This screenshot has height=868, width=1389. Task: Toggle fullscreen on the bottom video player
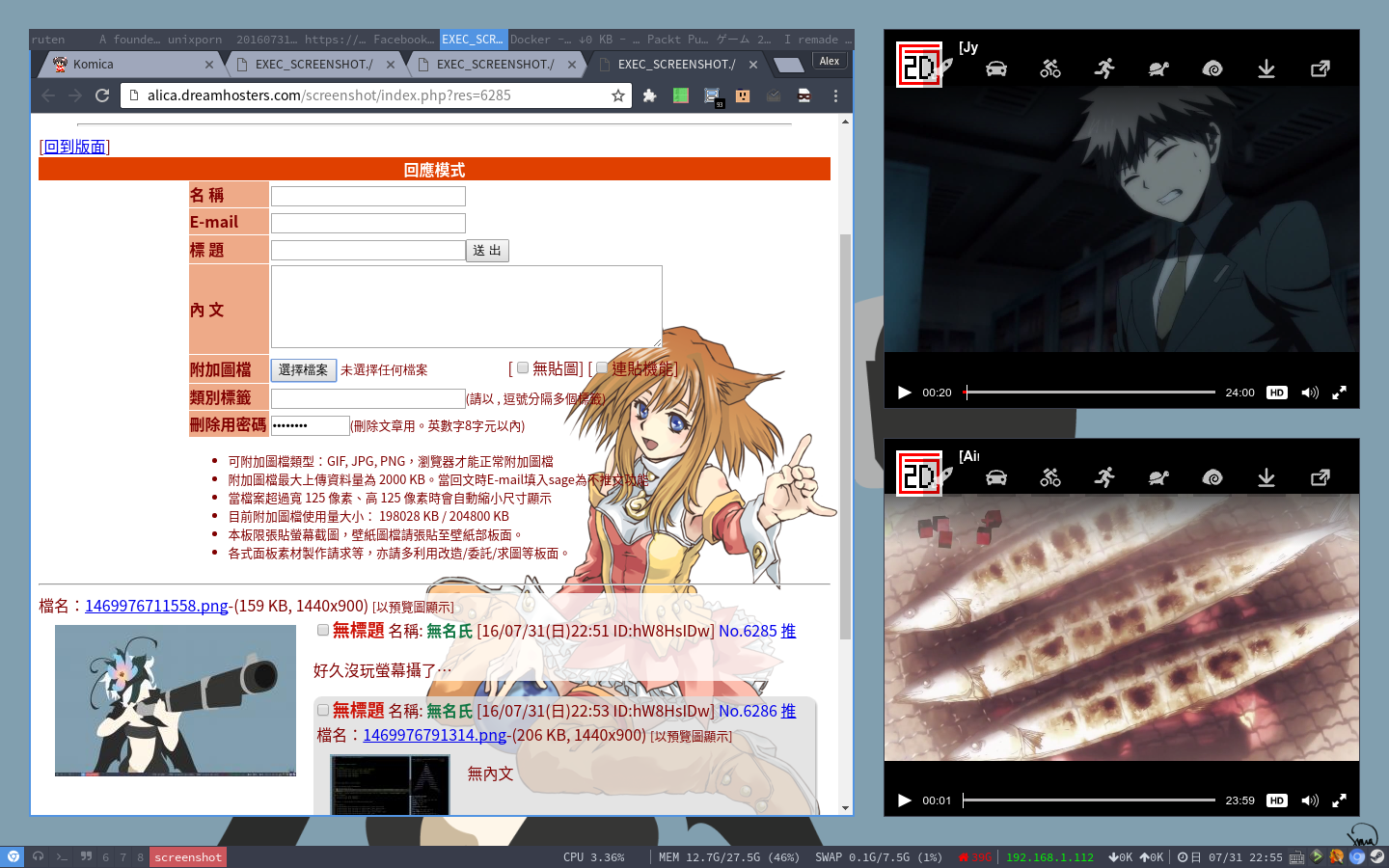pyautogui.click(x=1339, y=800)
